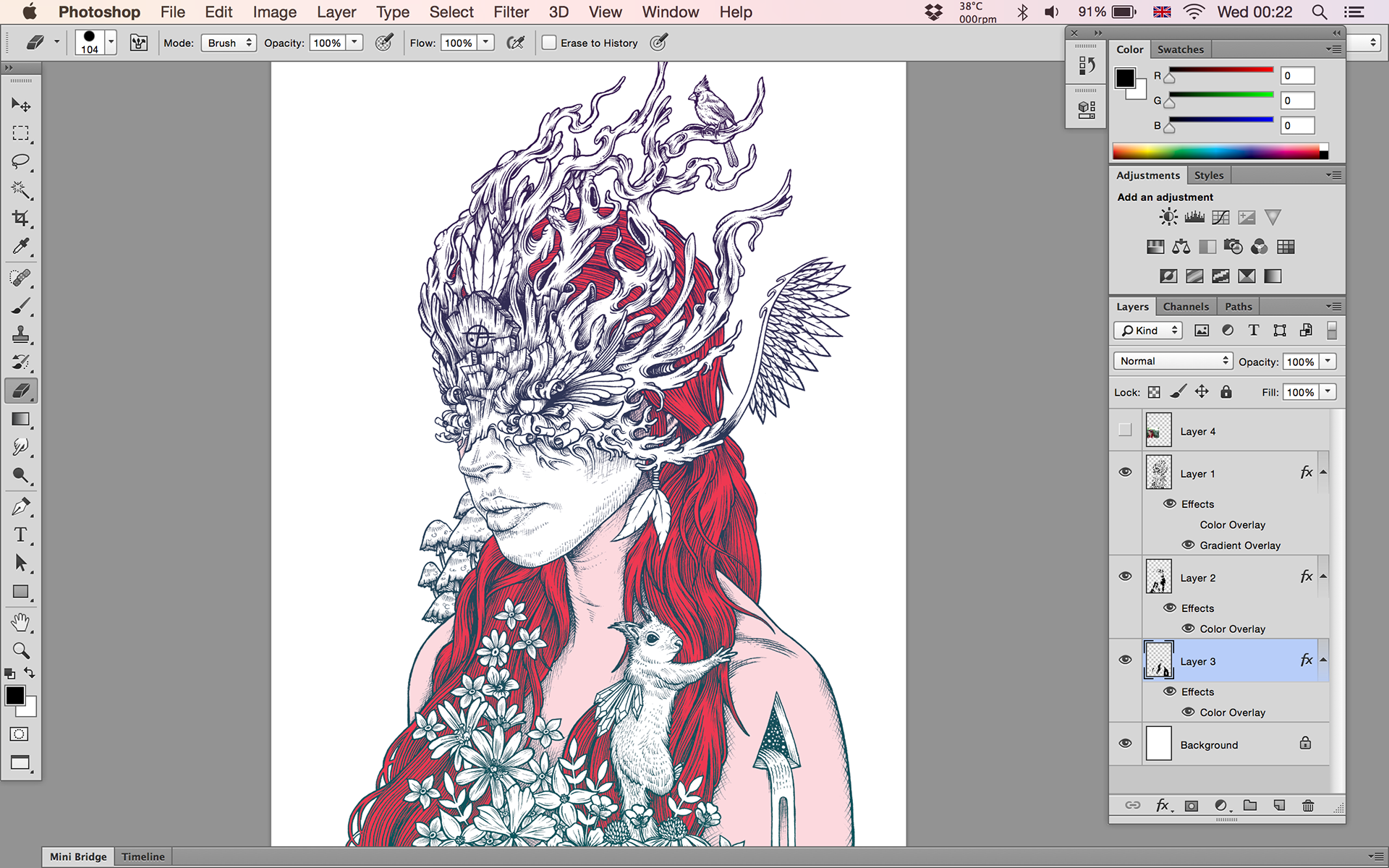Select the Crop tool
1389x868 pixels.
coord(20,218)
